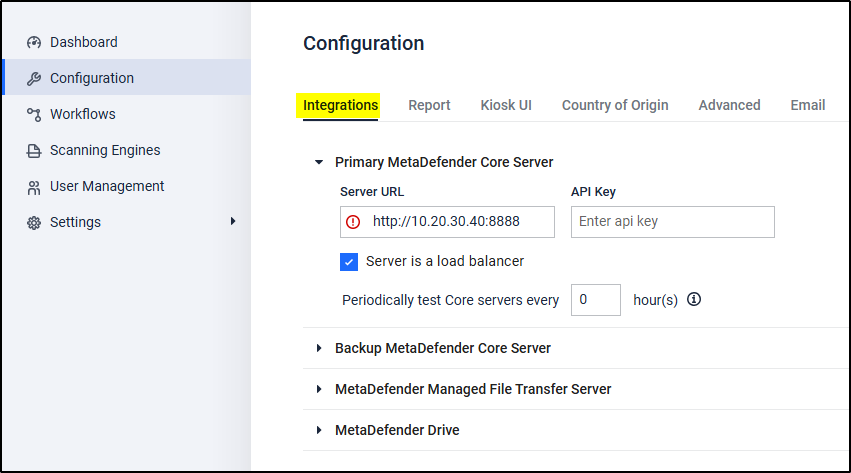Click the API Key input field
The image size is (851, 473).
pos(672,222)
